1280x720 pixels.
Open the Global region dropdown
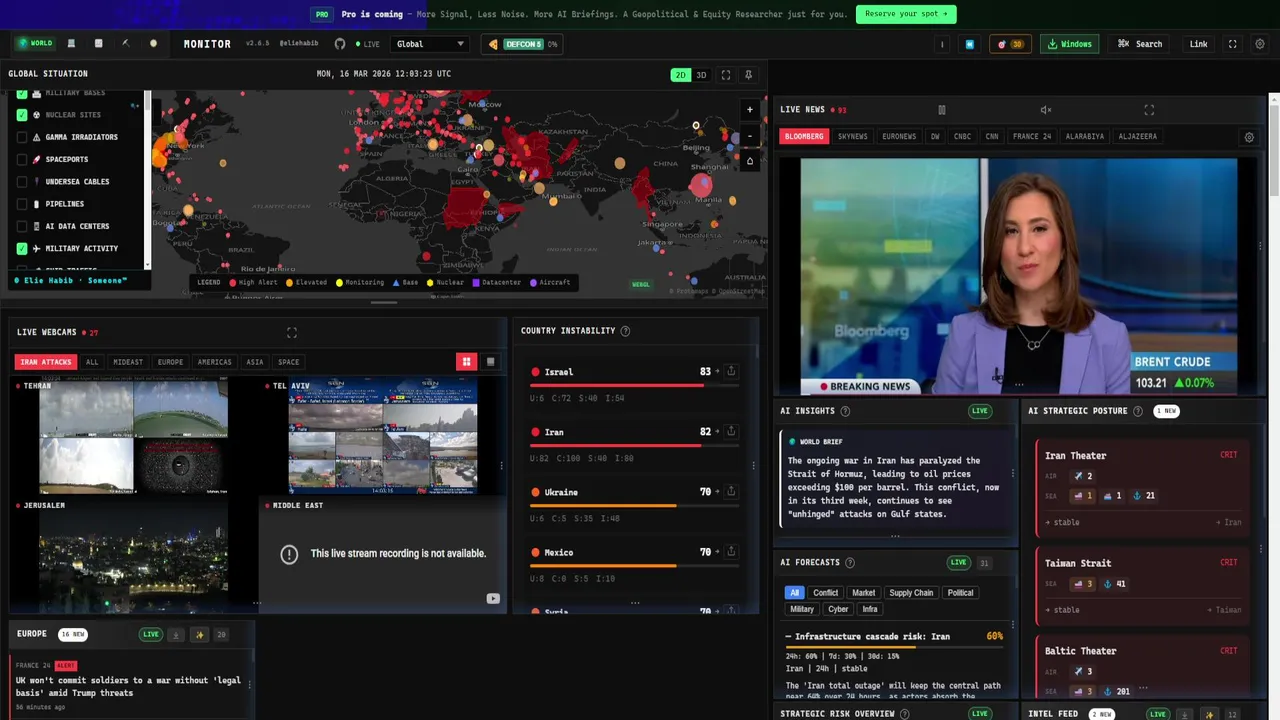pyautogui.click(x=430, y=44)
